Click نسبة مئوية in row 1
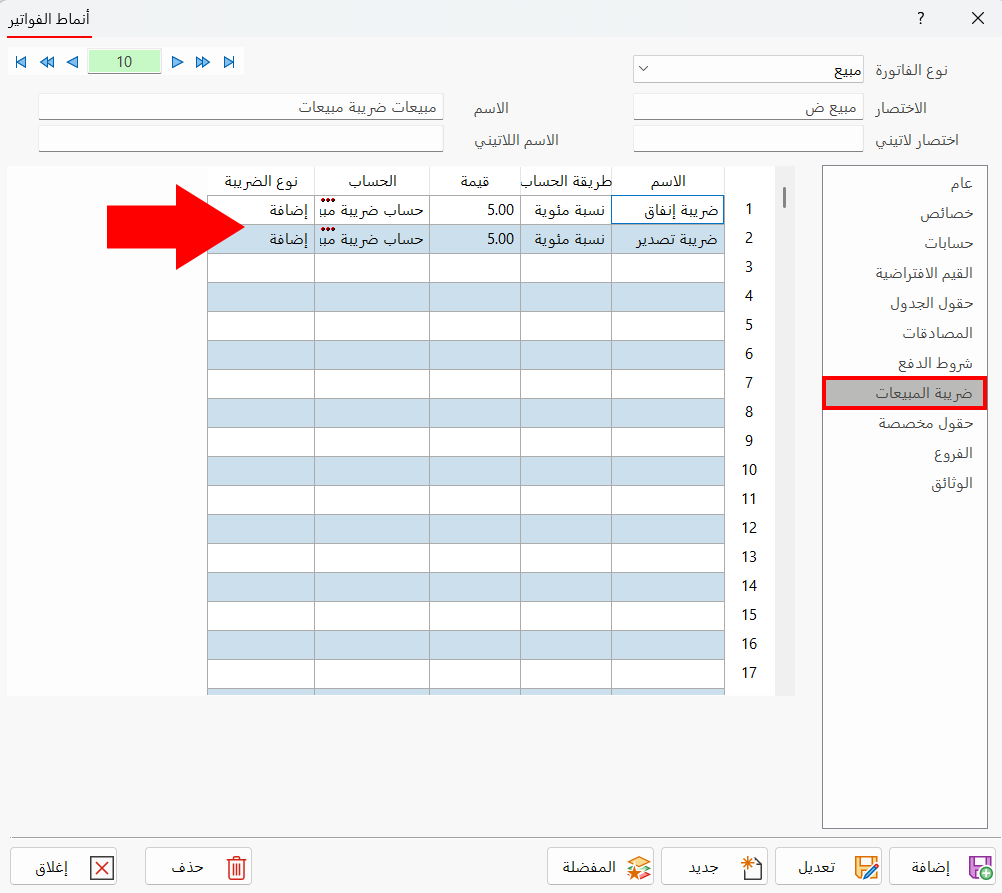This screenshot has width=1002, height=893. tap(566, 210)
